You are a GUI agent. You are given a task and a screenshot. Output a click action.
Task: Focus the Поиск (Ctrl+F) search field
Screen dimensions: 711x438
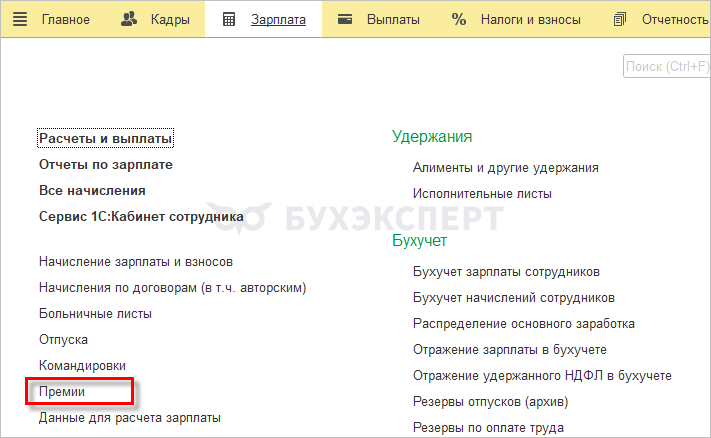pos(666,67)
